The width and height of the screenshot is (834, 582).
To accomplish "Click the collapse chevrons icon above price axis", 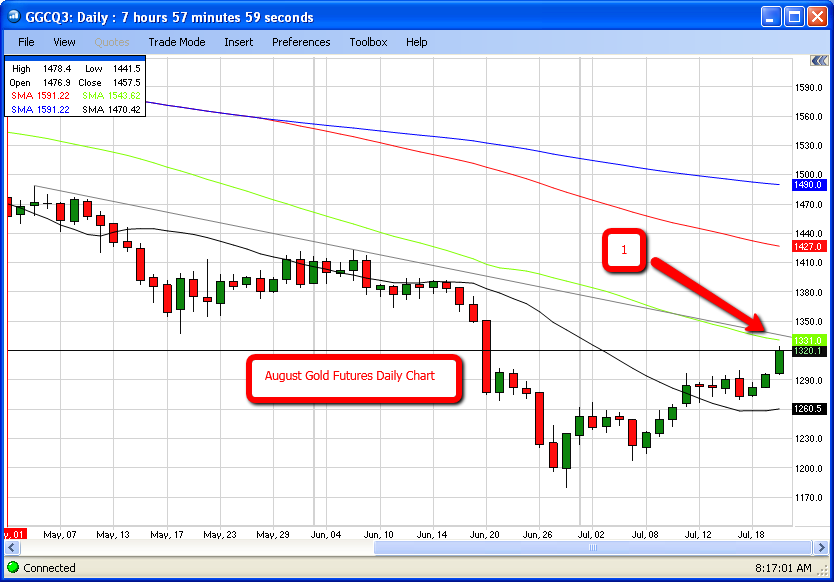I will (819, 61).
